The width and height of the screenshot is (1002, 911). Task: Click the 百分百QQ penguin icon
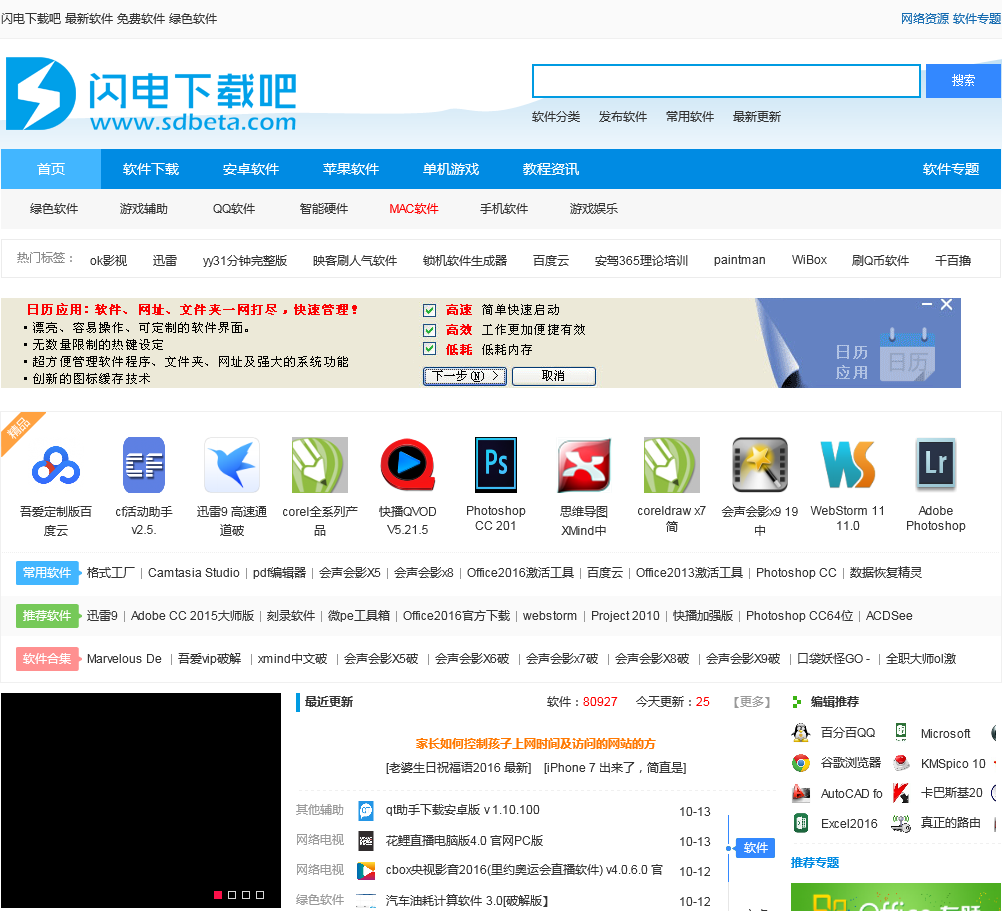(x=800, y=733)
